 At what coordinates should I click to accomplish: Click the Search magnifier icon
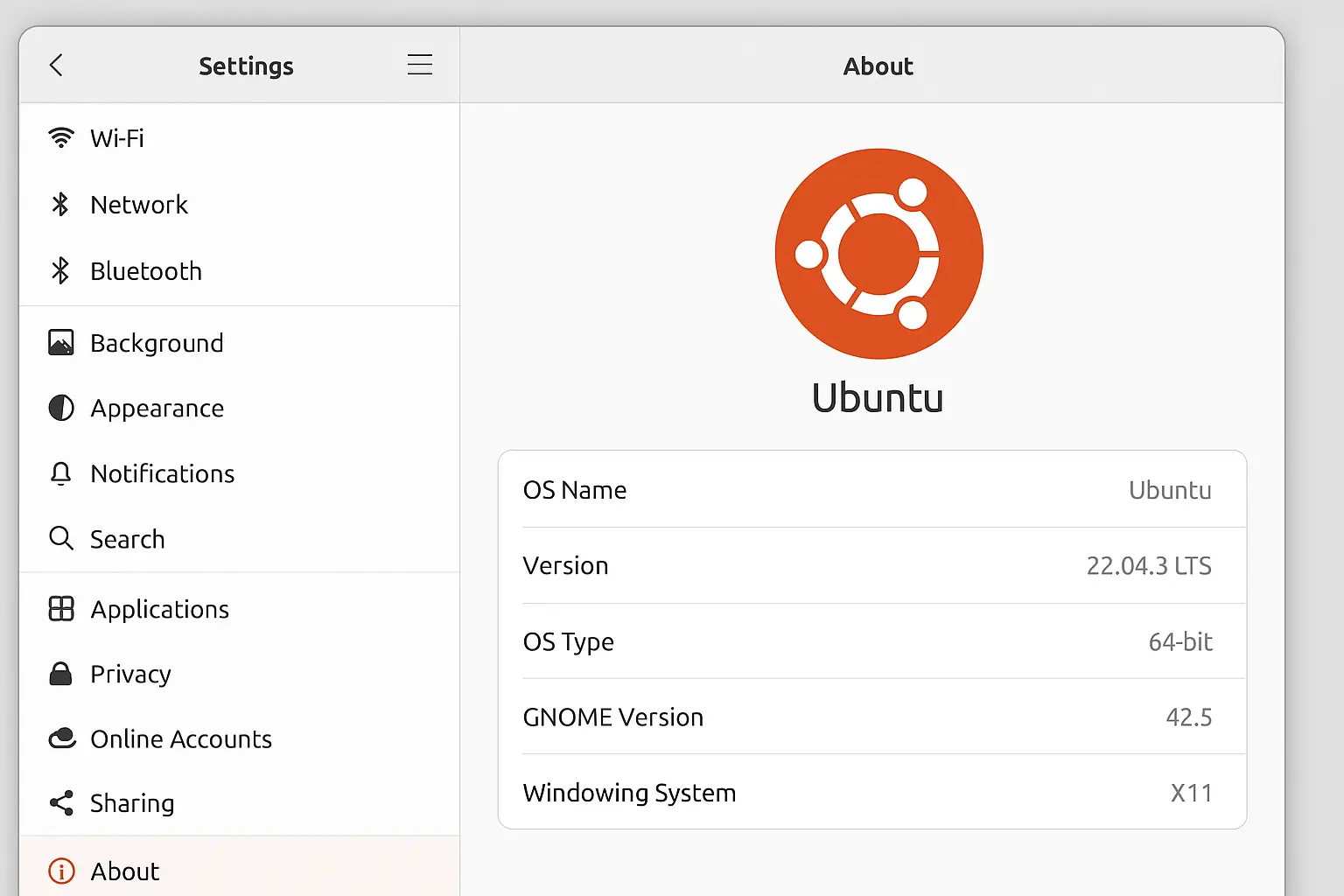point(59,539)
